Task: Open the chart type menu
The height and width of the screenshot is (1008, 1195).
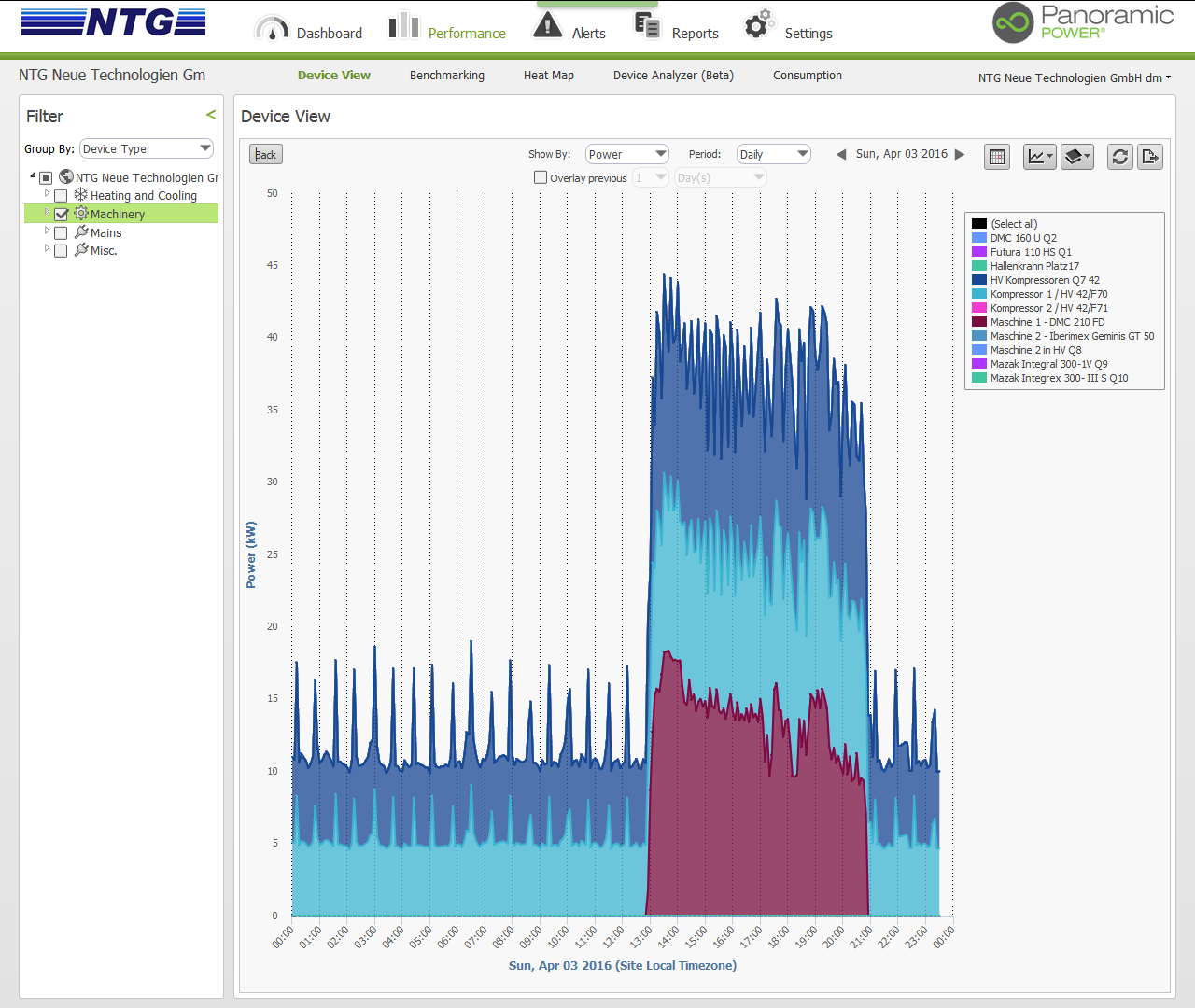Action: point(1039,157)
